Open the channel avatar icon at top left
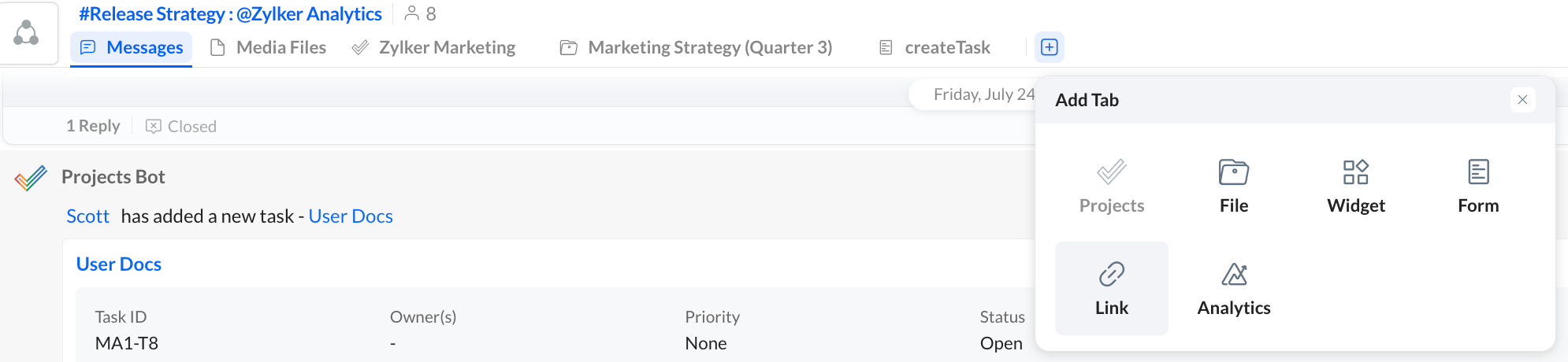 27,33
